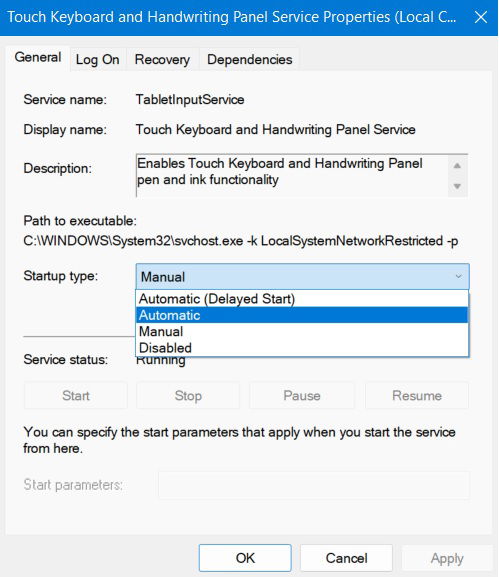Click display name Touch Keyboard text
Viewport: 499px width, 577px height.
click(276, 130)
